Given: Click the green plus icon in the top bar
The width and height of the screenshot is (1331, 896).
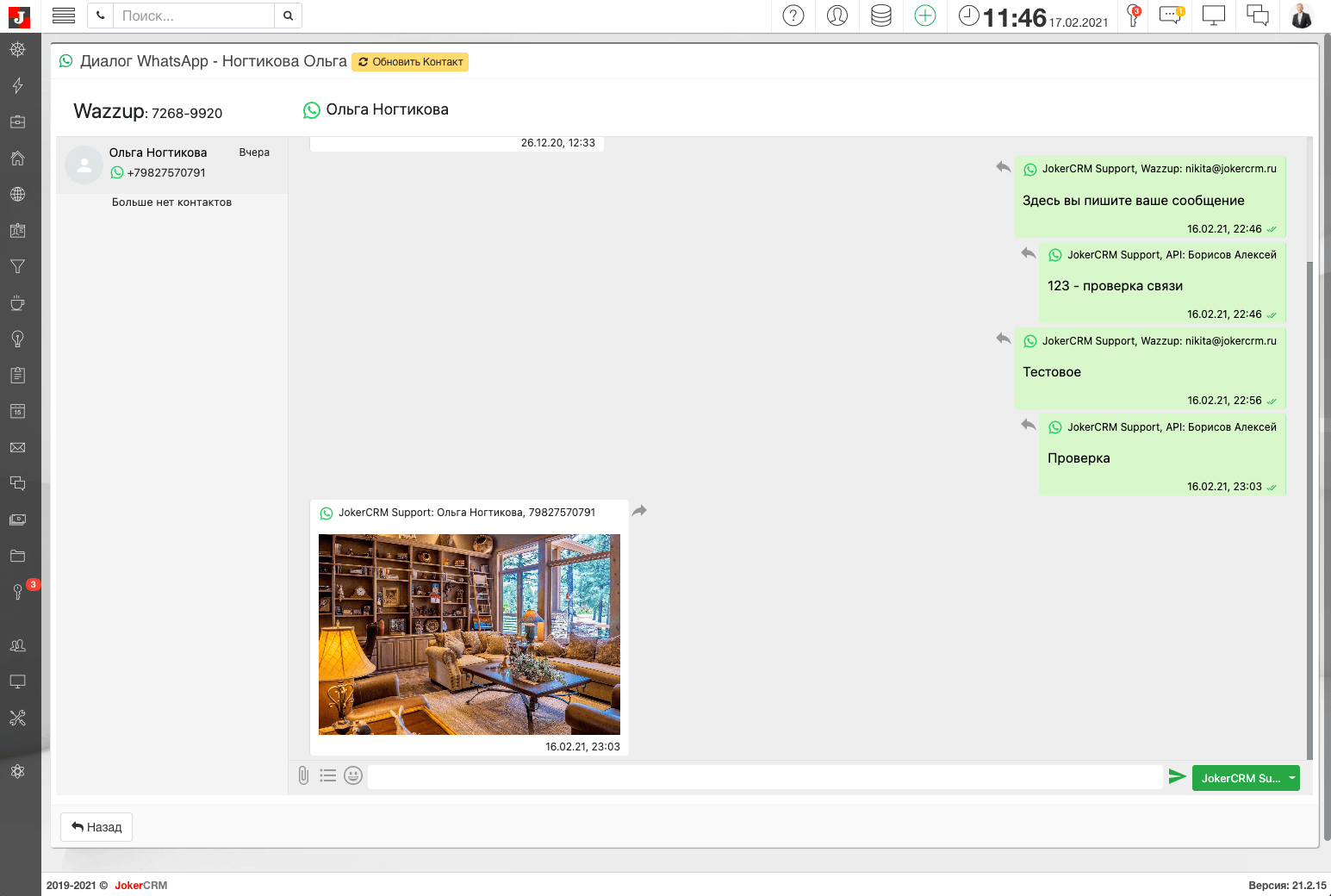Looking at the screenshot, I should [x=924, y=16].
